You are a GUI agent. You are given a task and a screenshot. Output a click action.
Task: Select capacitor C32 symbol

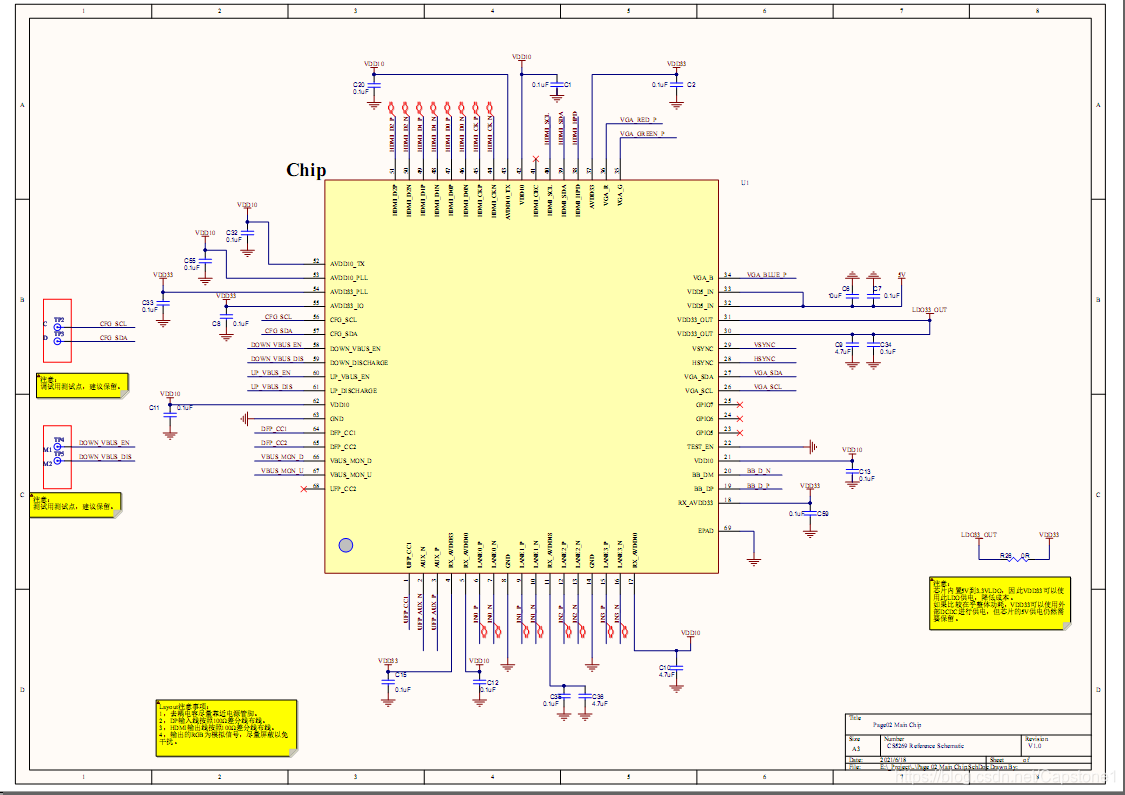click(x=248, y=234)
